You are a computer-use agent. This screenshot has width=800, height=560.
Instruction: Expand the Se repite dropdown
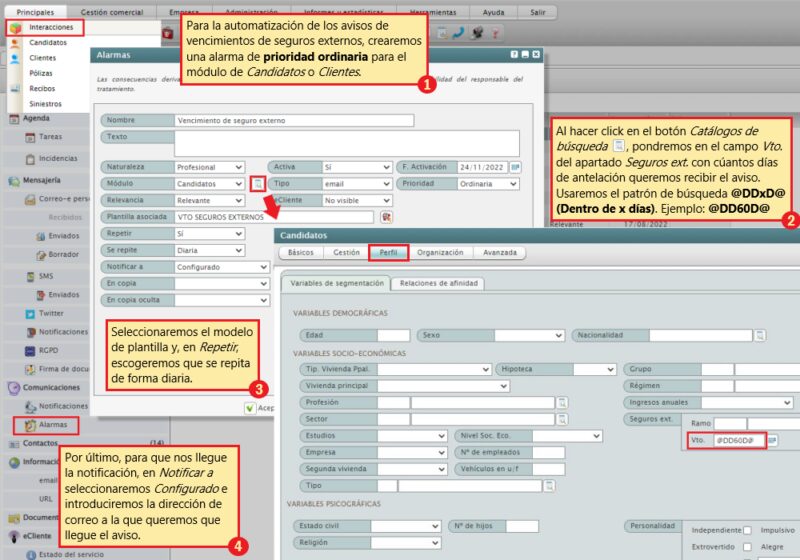208,250
